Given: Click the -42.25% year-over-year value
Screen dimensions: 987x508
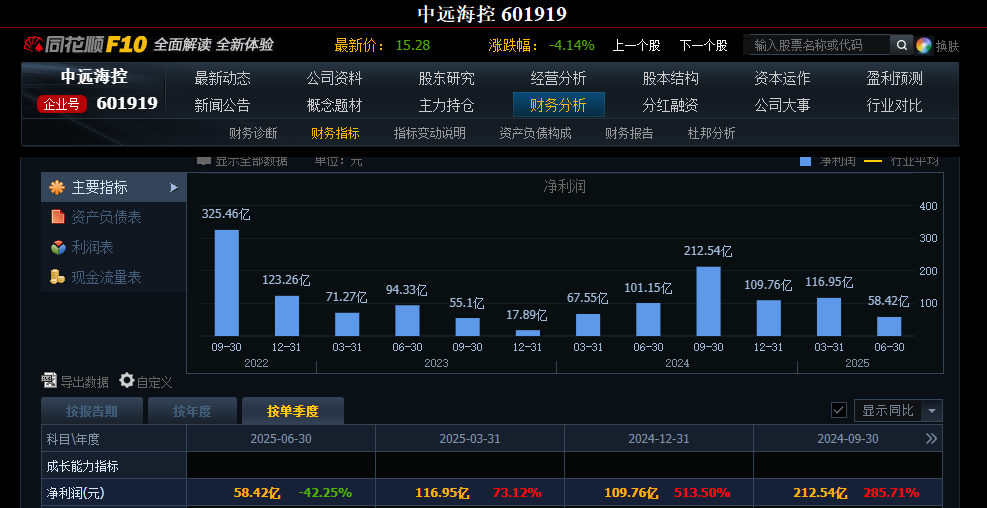Looking at the screenshot, I should (325, 493).
